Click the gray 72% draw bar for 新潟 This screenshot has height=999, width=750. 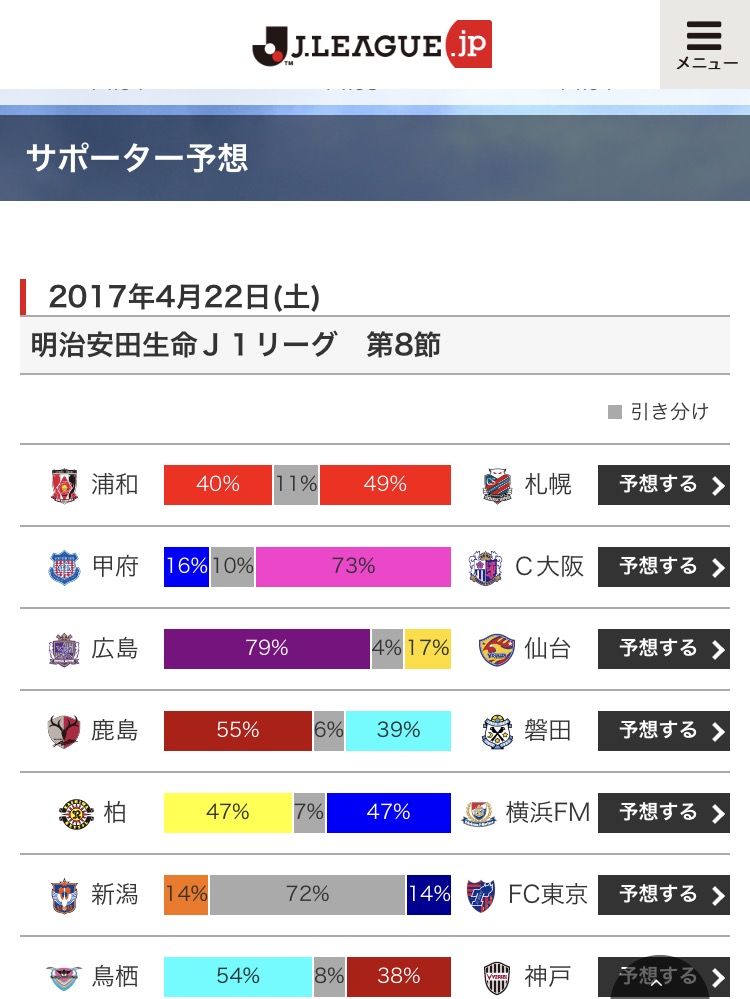tap(307, 895)
